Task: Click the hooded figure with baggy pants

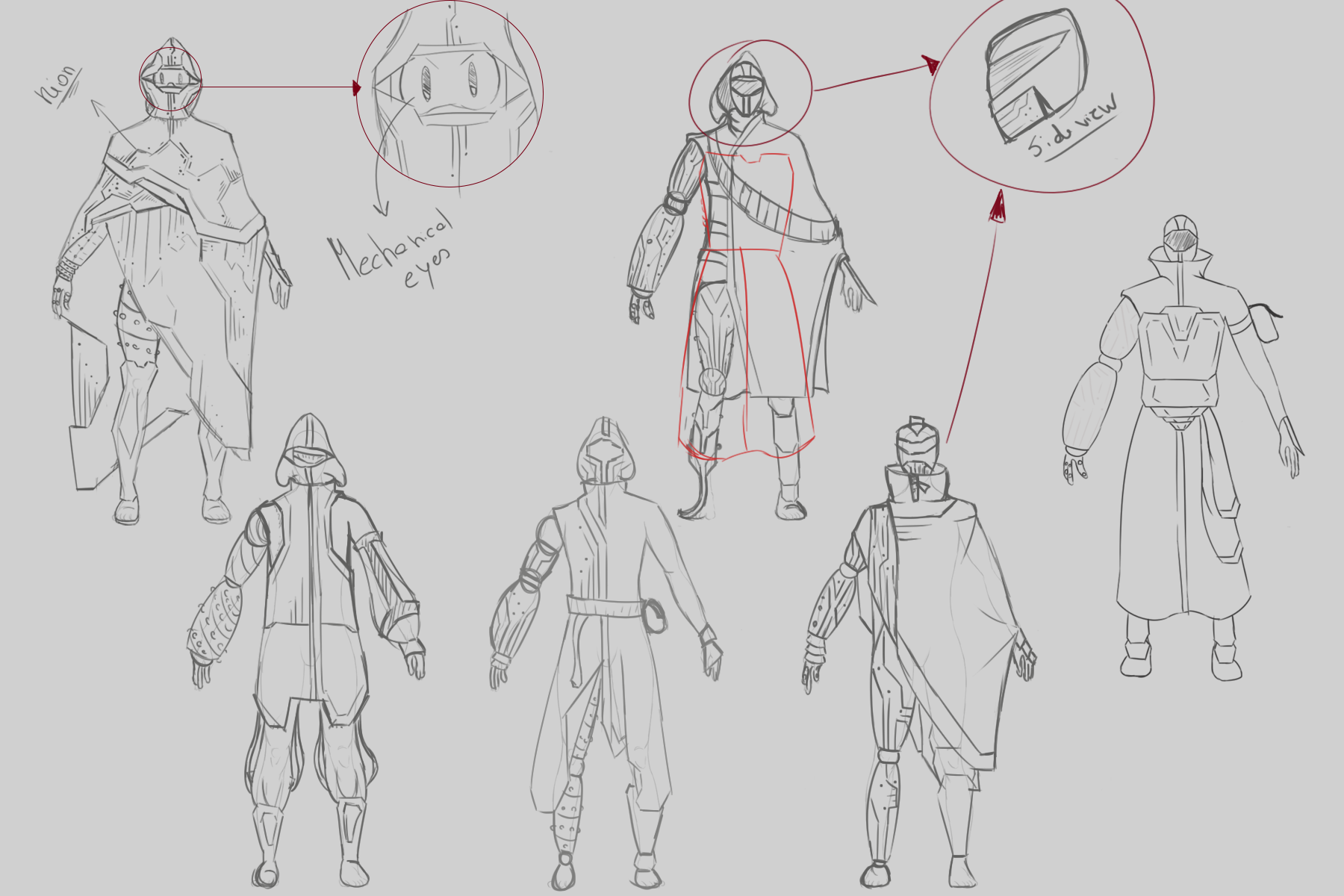Action: click(306, 650)
